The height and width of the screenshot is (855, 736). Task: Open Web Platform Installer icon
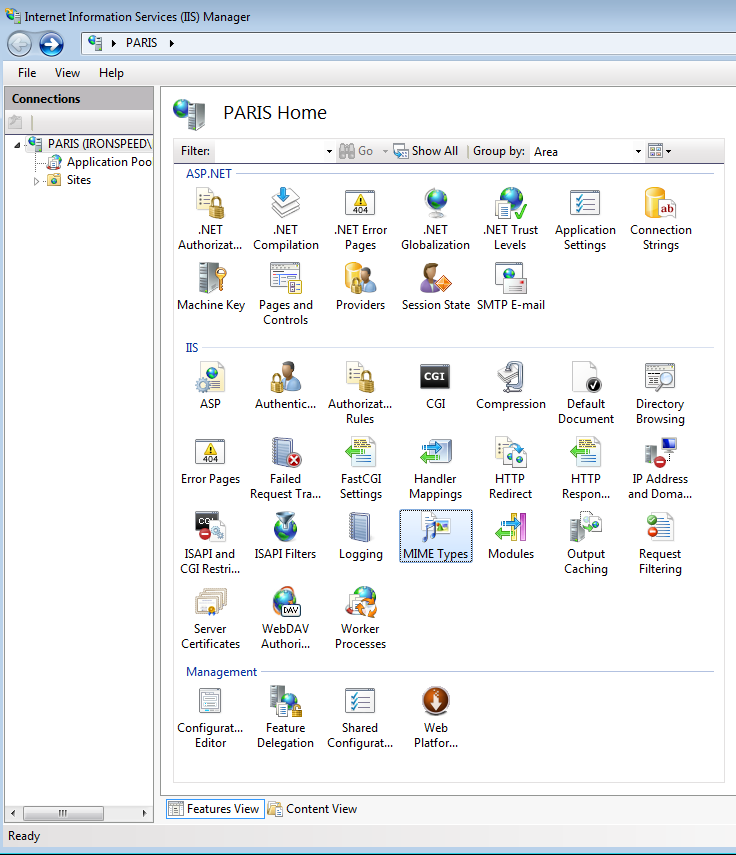(x=436, y=718)
